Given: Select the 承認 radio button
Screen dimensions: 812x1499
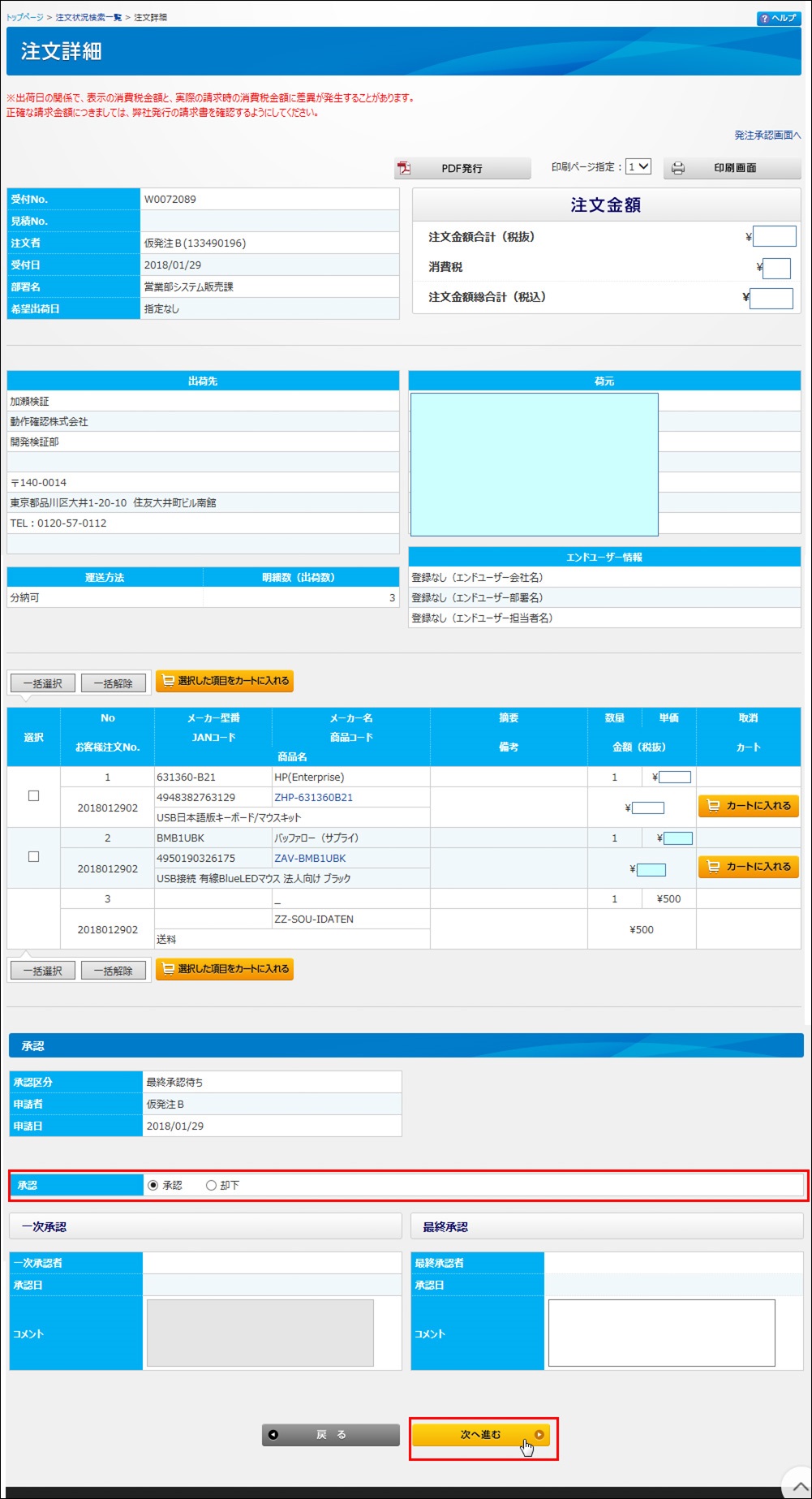Looking at the screenshot, I should click(x=153, y=1186).
